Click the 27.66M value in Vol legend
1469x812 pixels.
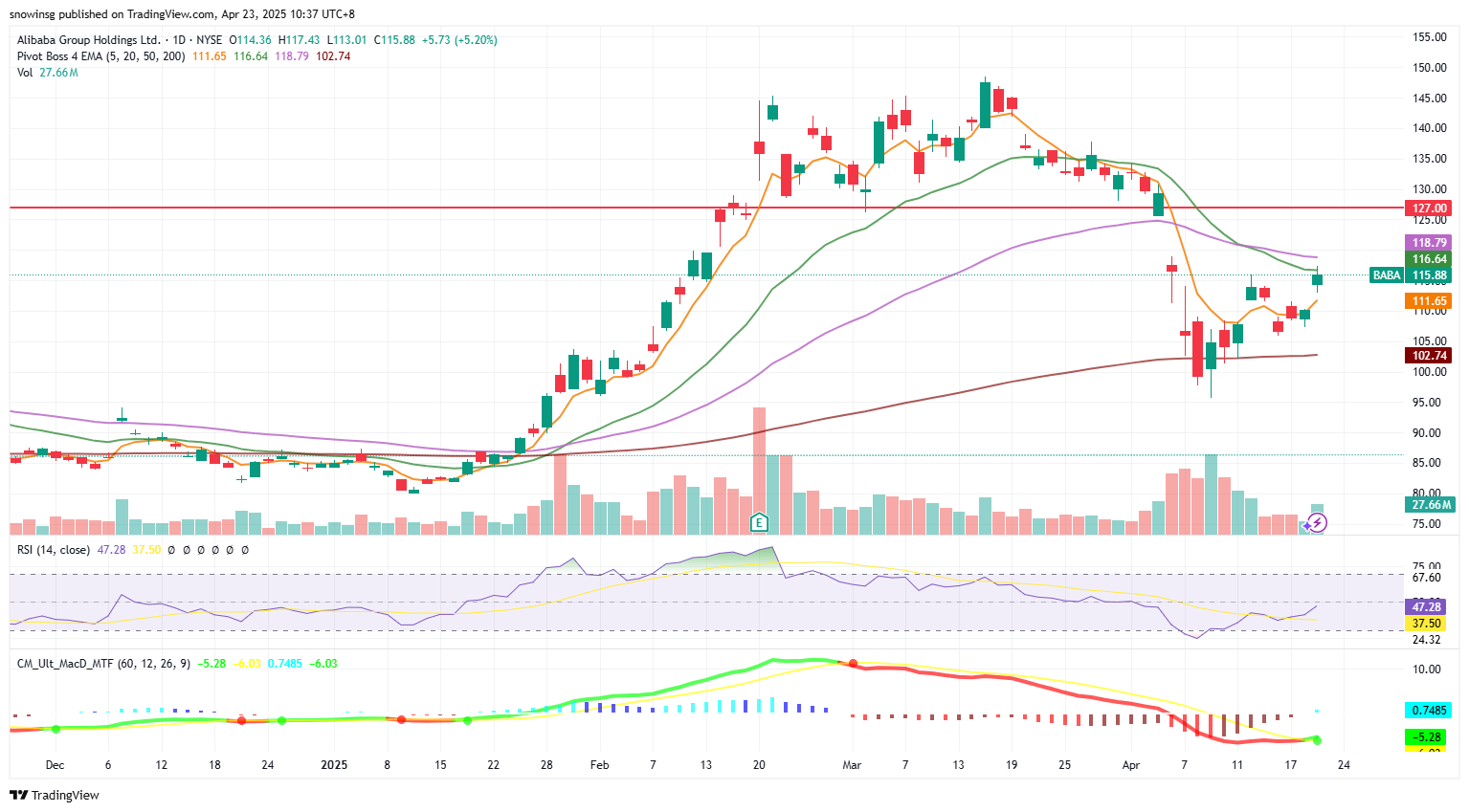[58, 73]
